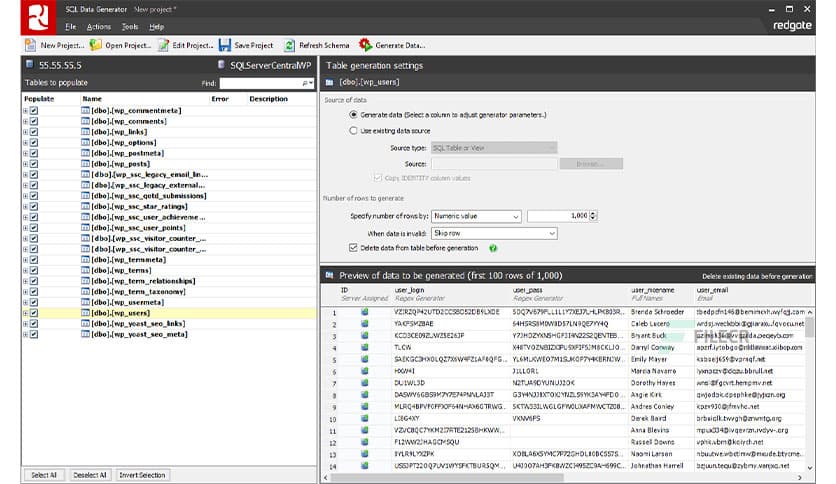The height and width of the screenshot is (484, 836).
Task: Click the Invert Selection button
Action: pyautogui.click(x=142, y=475)
